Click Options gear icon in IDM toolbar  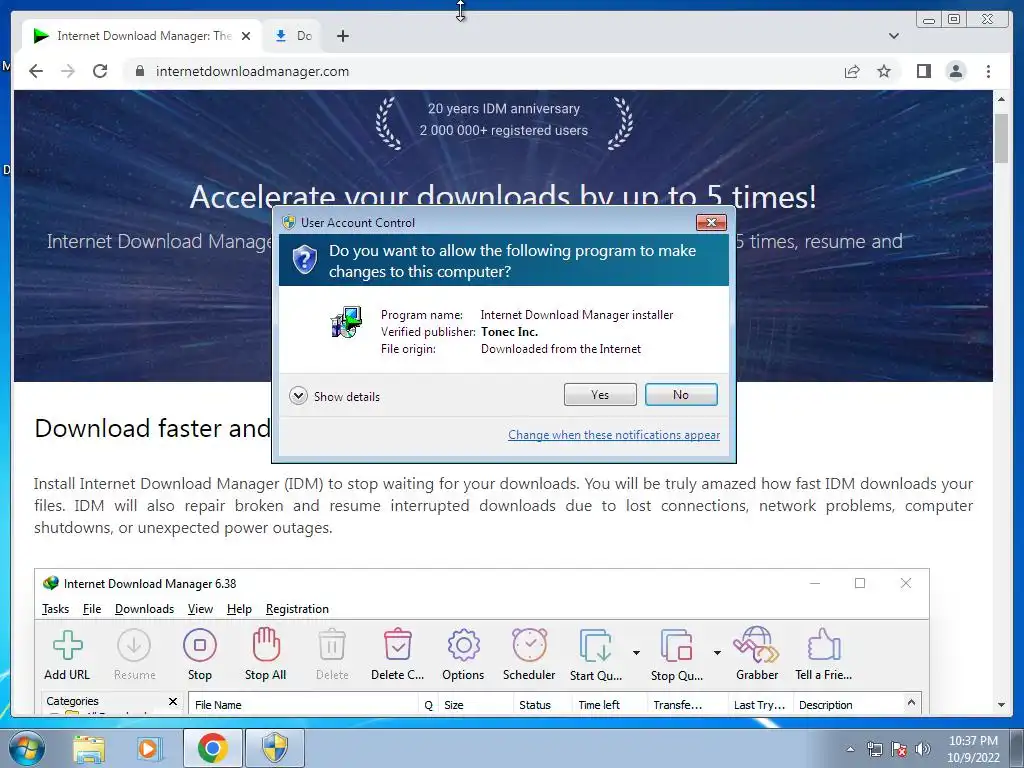point(463,645)
